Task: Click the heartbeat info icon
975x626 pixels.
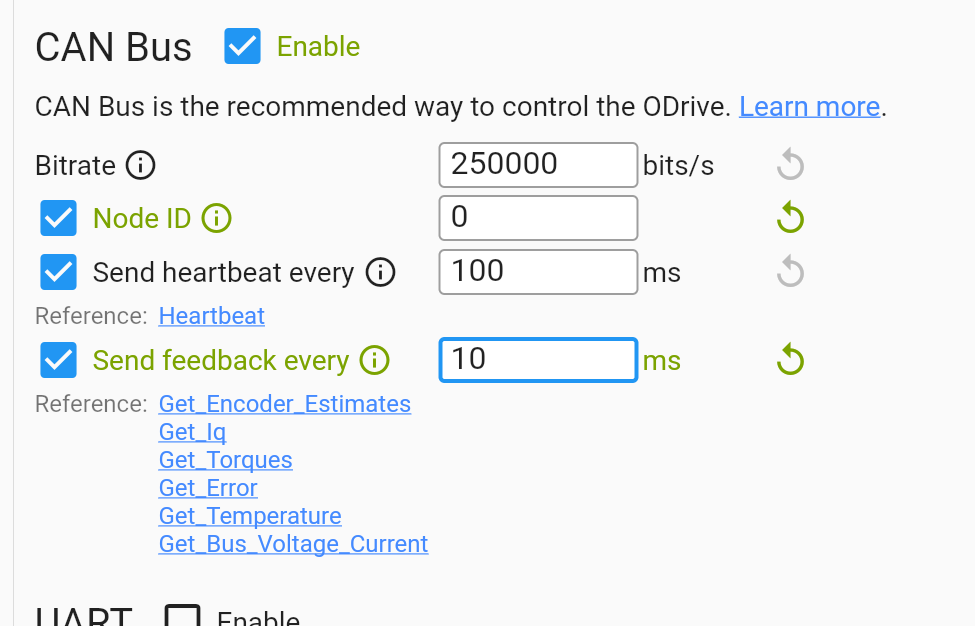Action: pyautogui.click(x=380, y=272)
